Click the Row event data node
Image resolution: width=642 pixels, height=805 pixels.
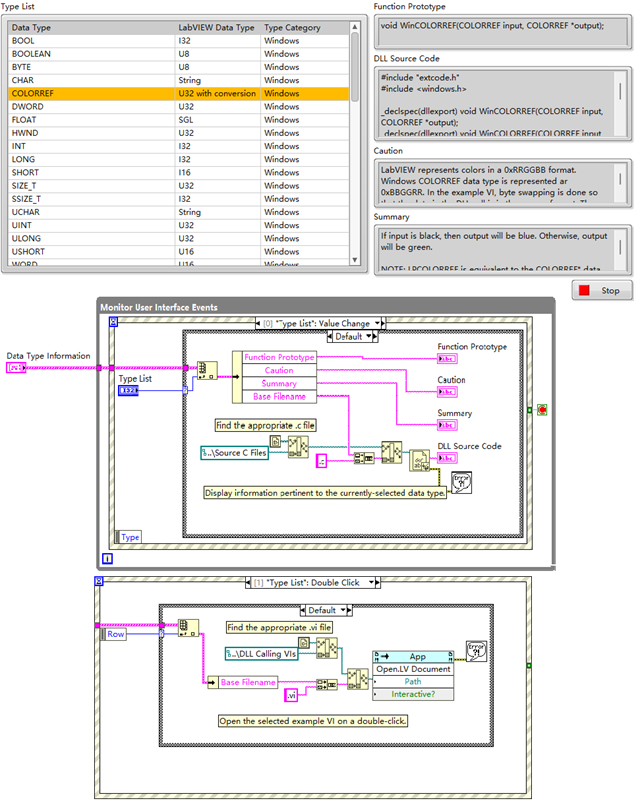click(x=115, y=634)
